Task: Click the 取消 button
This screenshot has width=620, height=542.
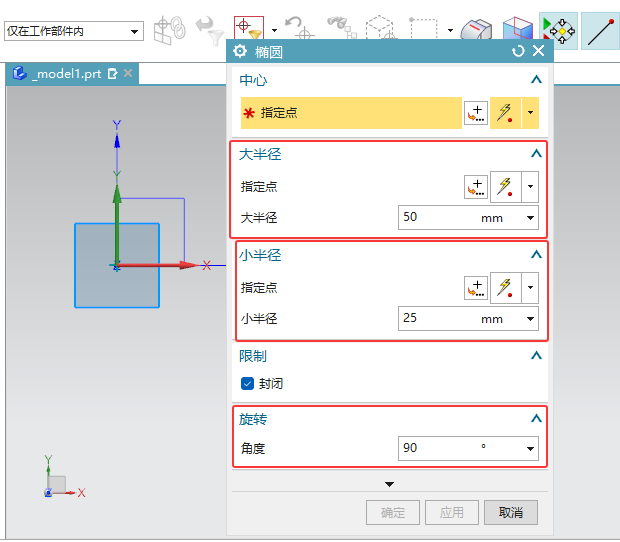Action: tap(511, 513)
